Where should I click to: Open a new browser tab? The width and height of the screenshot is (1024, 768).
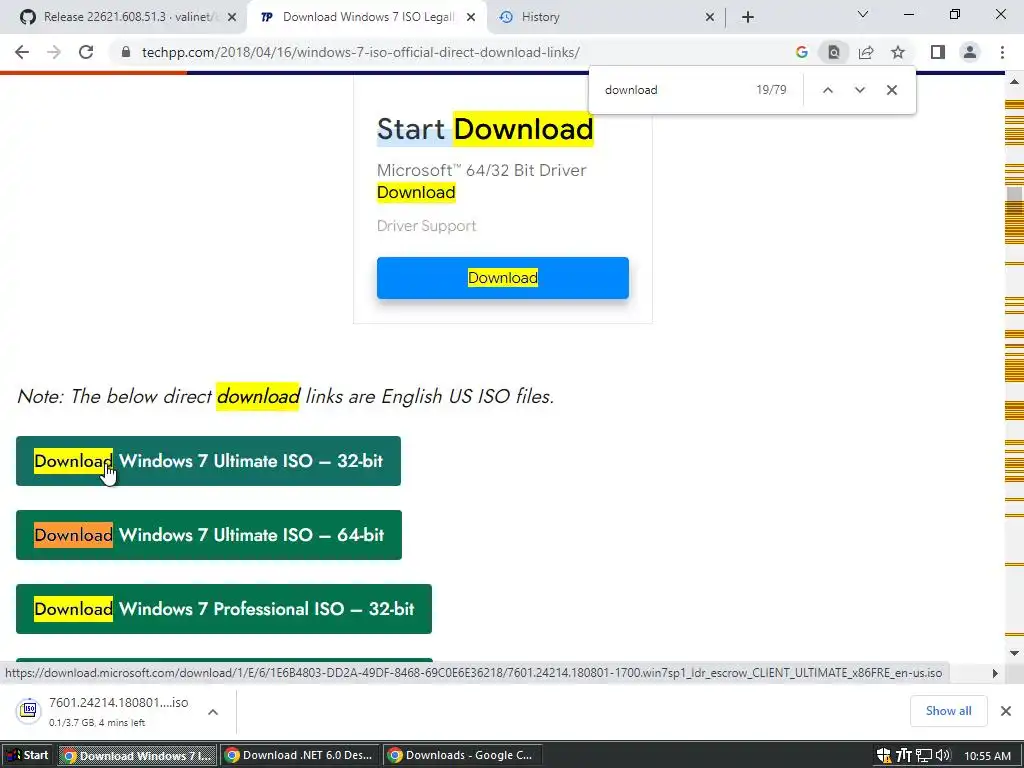click(x=748, y=17)
